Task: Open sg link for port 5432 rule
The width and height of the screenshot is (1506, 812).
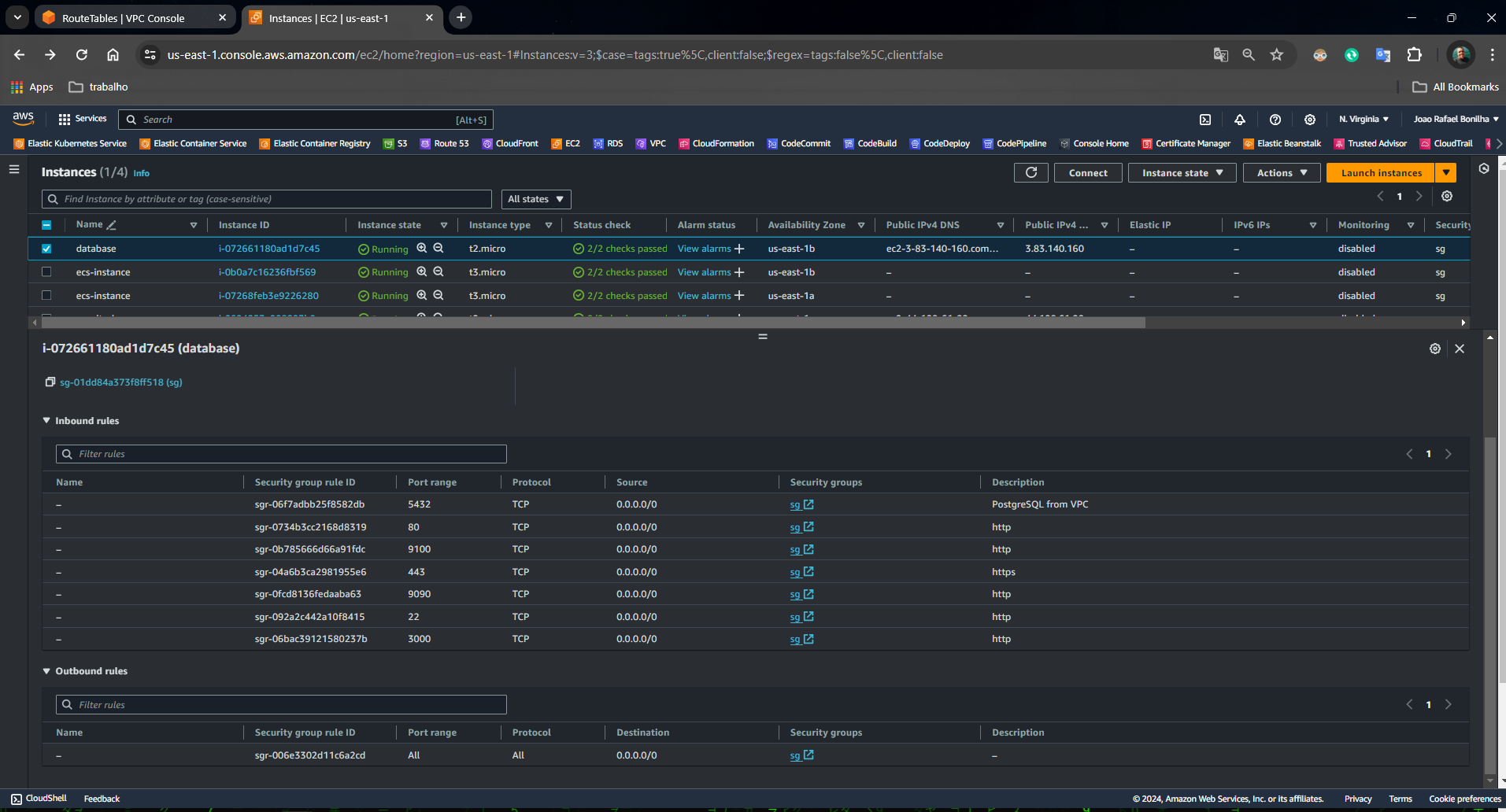Action: click(801, 504)
